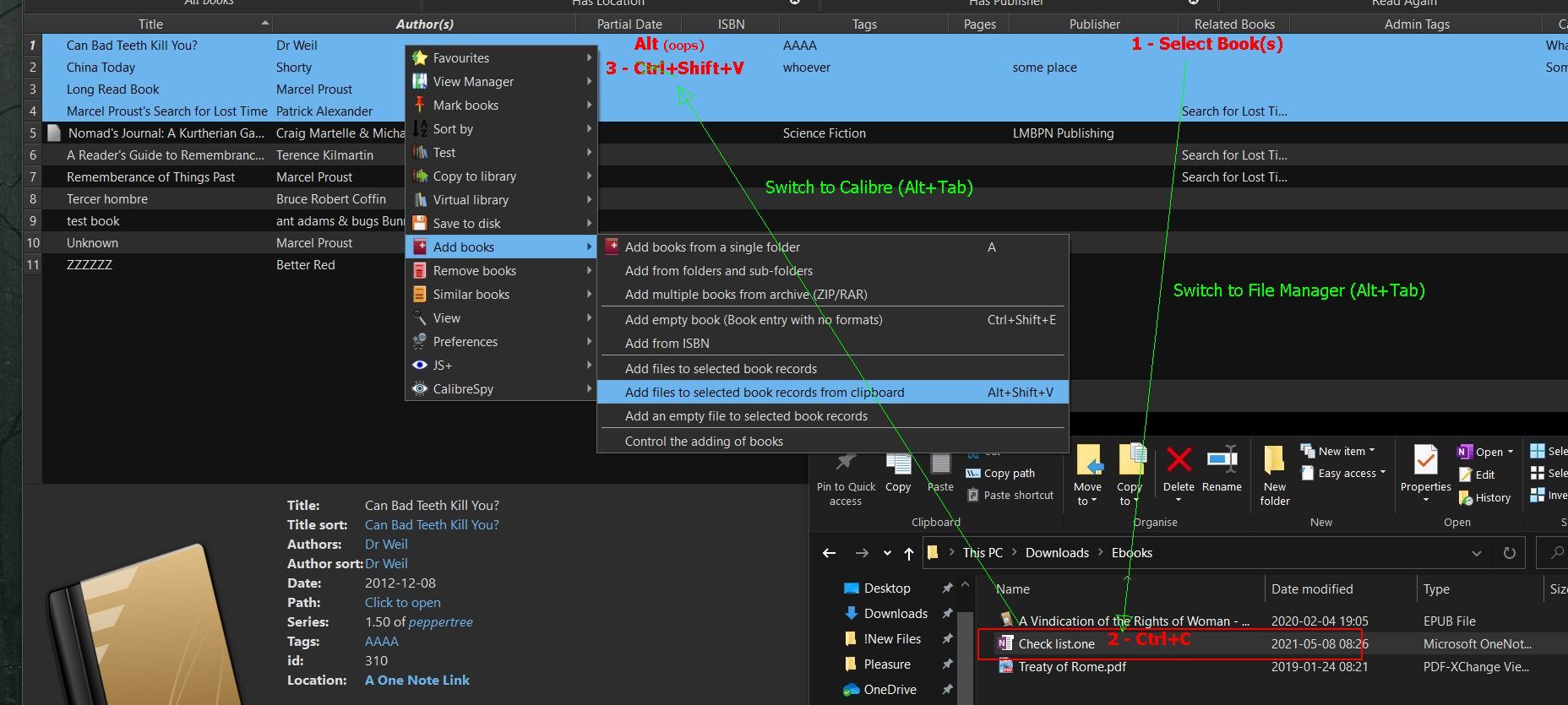Go back using File Explorer's back arrow
Screen dimensions: 1568x705
(829, 553)
